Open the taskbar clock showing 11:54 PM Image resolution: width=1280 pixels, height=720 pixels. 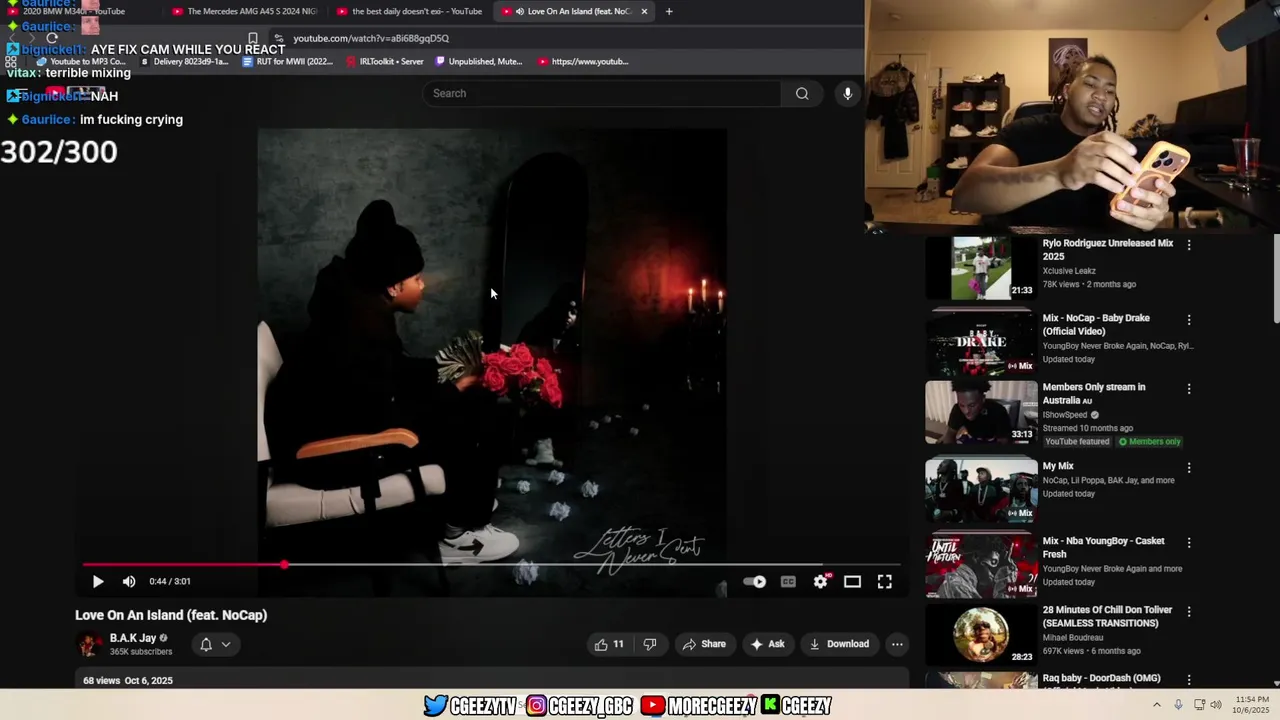(x=1252, y=705)
